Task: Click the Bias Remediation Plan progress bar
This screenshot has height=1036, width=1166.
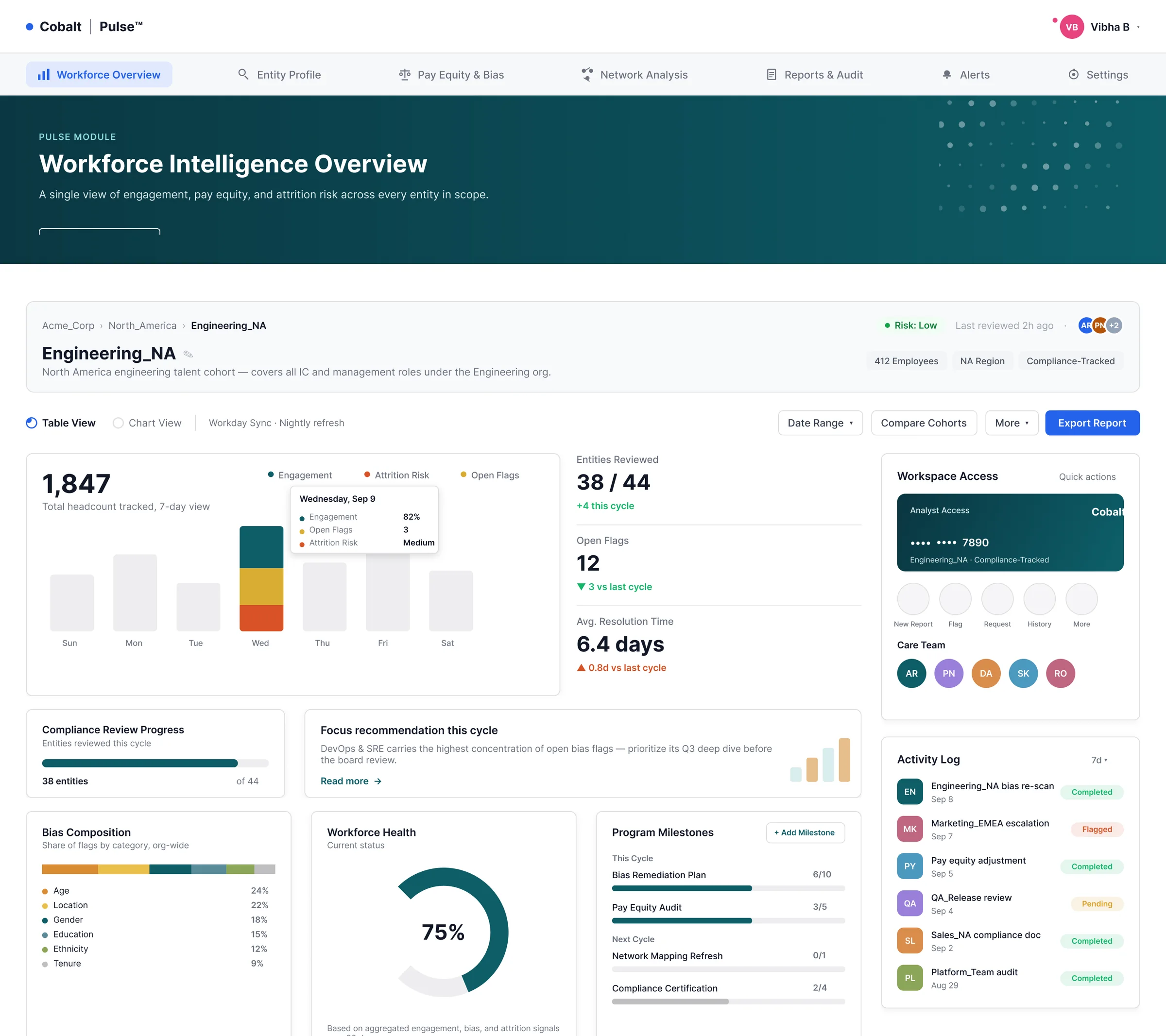Action: tap(728, 888)
